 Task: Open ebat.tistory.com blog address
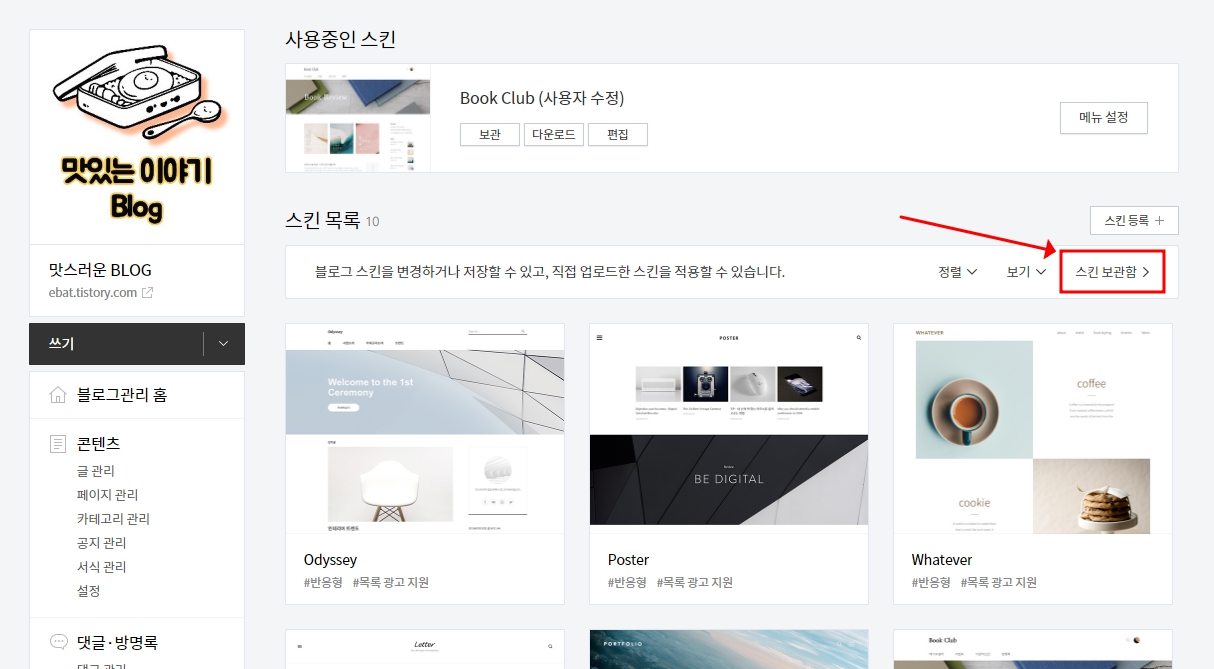click(x=92, y=293)
